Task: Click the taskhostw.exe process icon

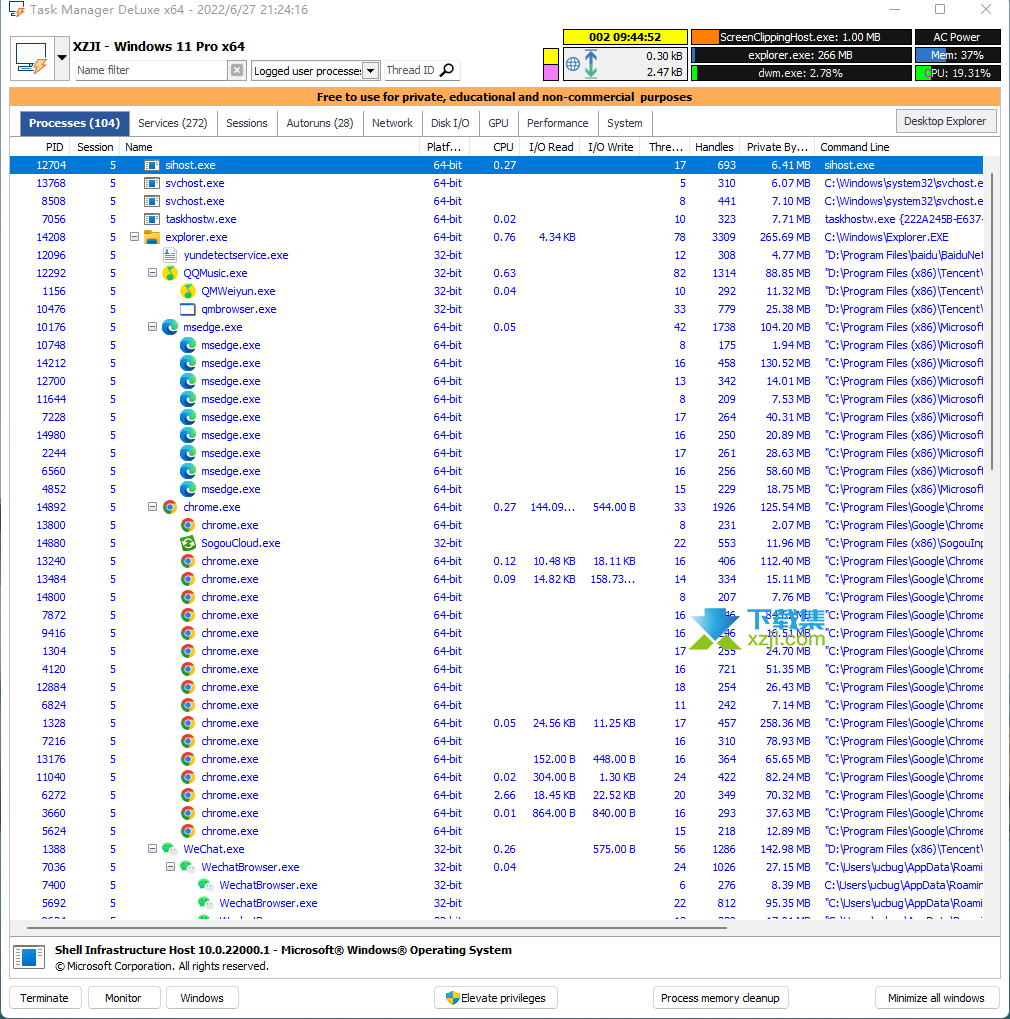Action: [x=151, y=219]
